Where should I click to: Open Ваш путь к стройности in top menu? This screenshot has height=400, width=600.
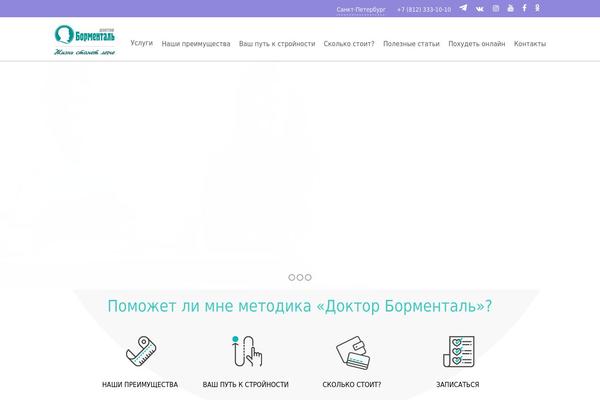click(x=277, y=44)
